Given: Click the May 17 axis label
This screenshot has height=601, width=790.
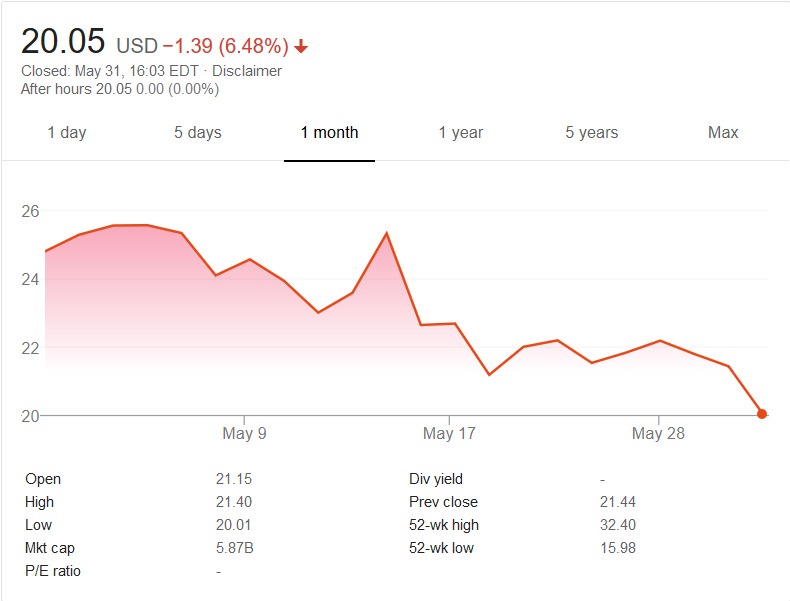Looking at the screenshot, I should pyautogui.click(x=450, y=433).
